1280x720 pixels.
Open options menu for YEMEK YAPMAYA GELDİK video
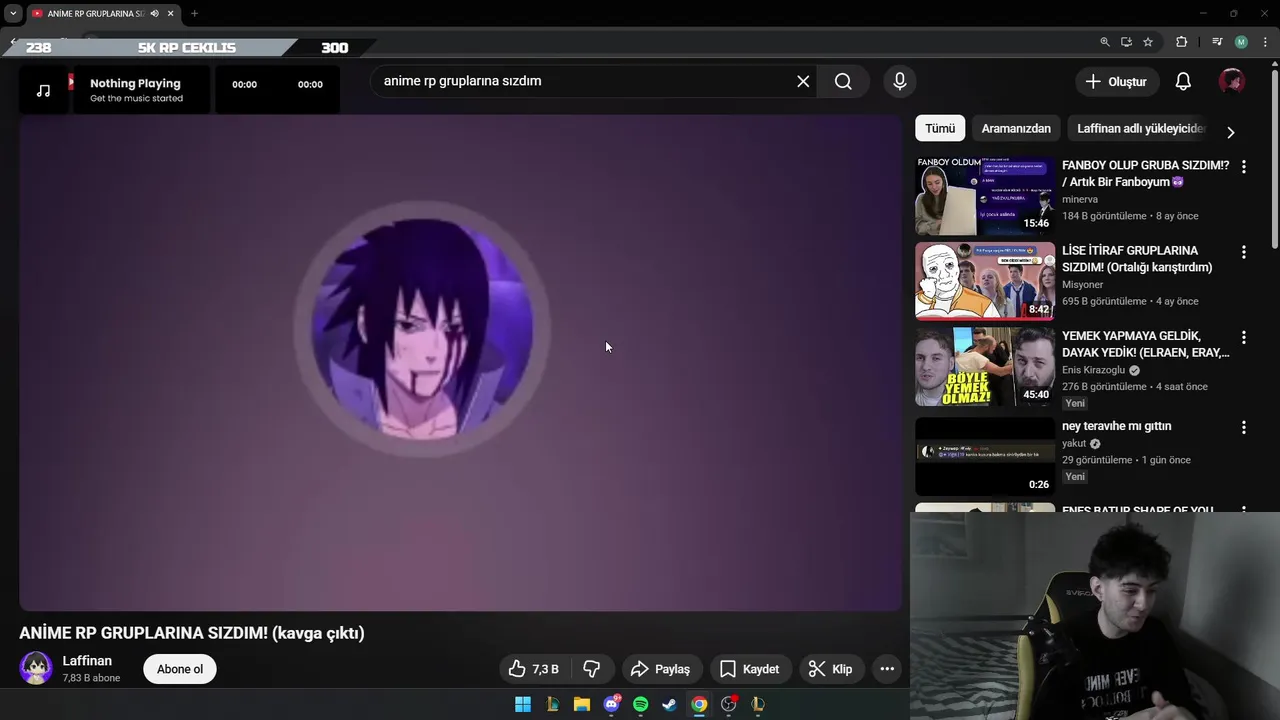pyautogui.click(x=1244, y=337)
